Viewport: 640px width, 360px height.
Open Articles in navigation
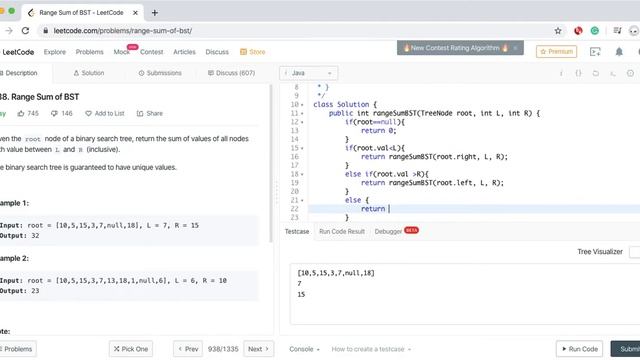tap(184, 52)
